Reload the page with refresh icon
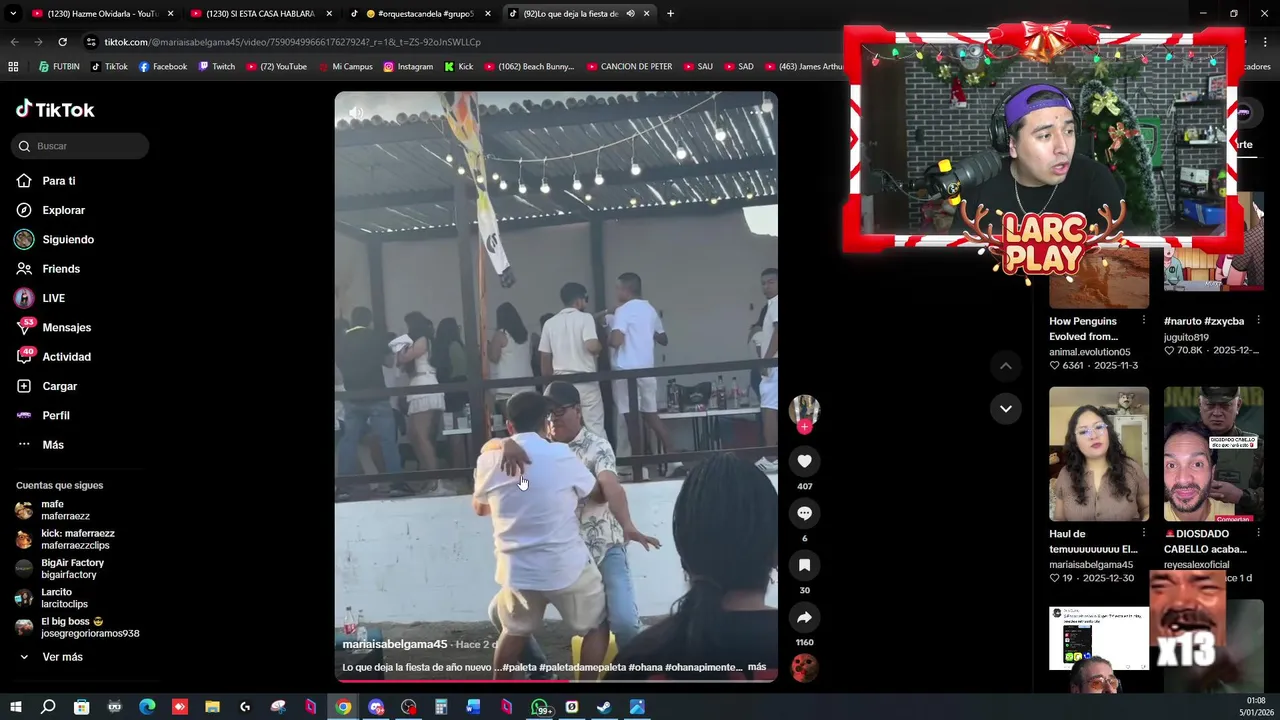1280x720 pixels. pos(62,42)
